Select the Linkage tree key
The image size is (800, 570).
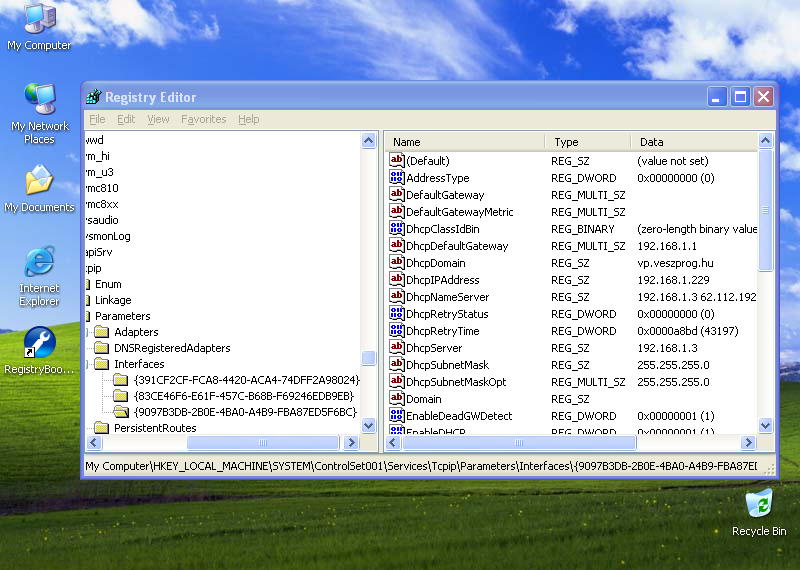point(113,300)
